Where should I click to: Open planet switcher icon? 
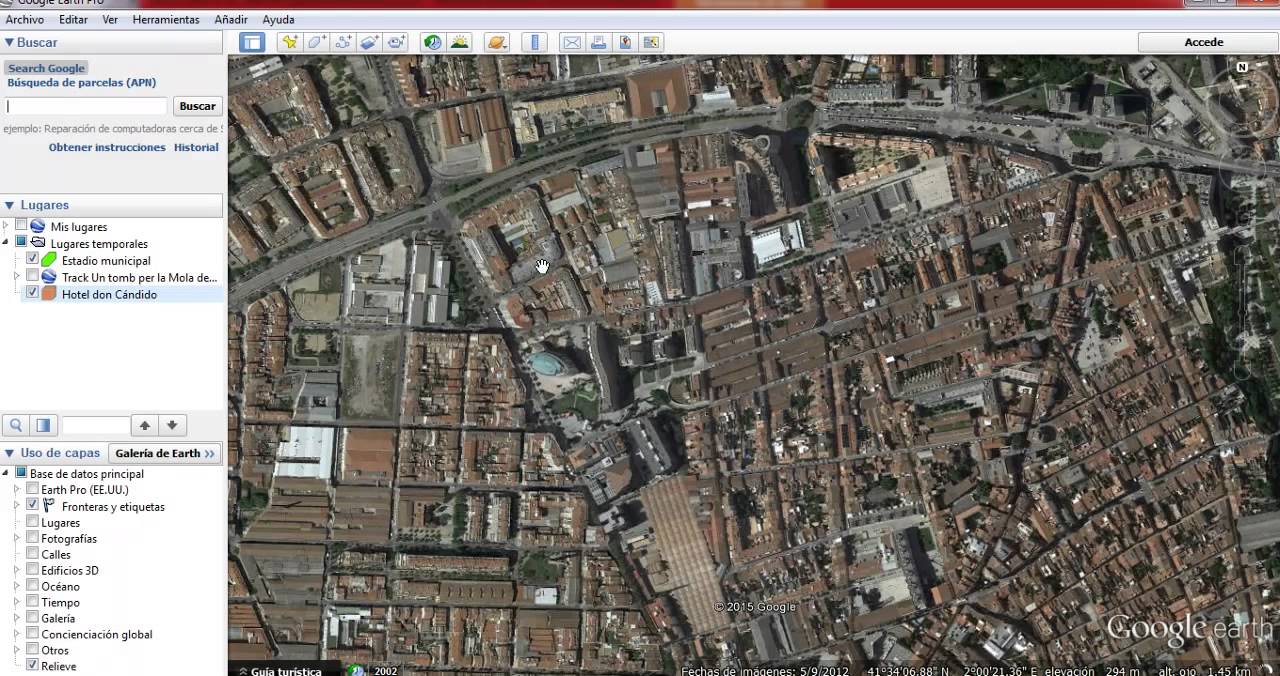coord(497,42)
